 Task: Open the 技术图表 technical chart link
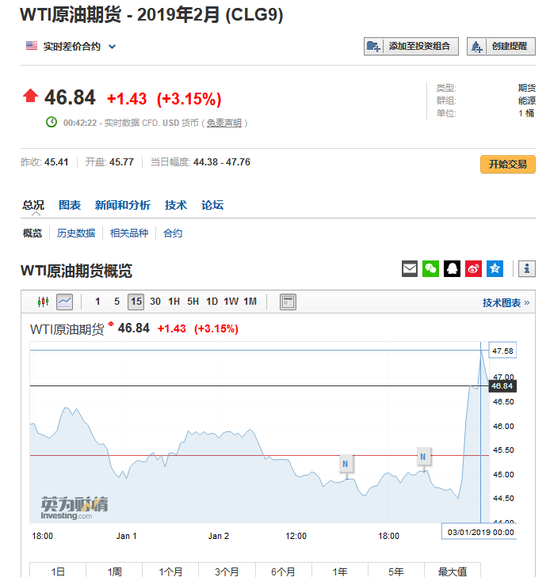click(506, 303)
